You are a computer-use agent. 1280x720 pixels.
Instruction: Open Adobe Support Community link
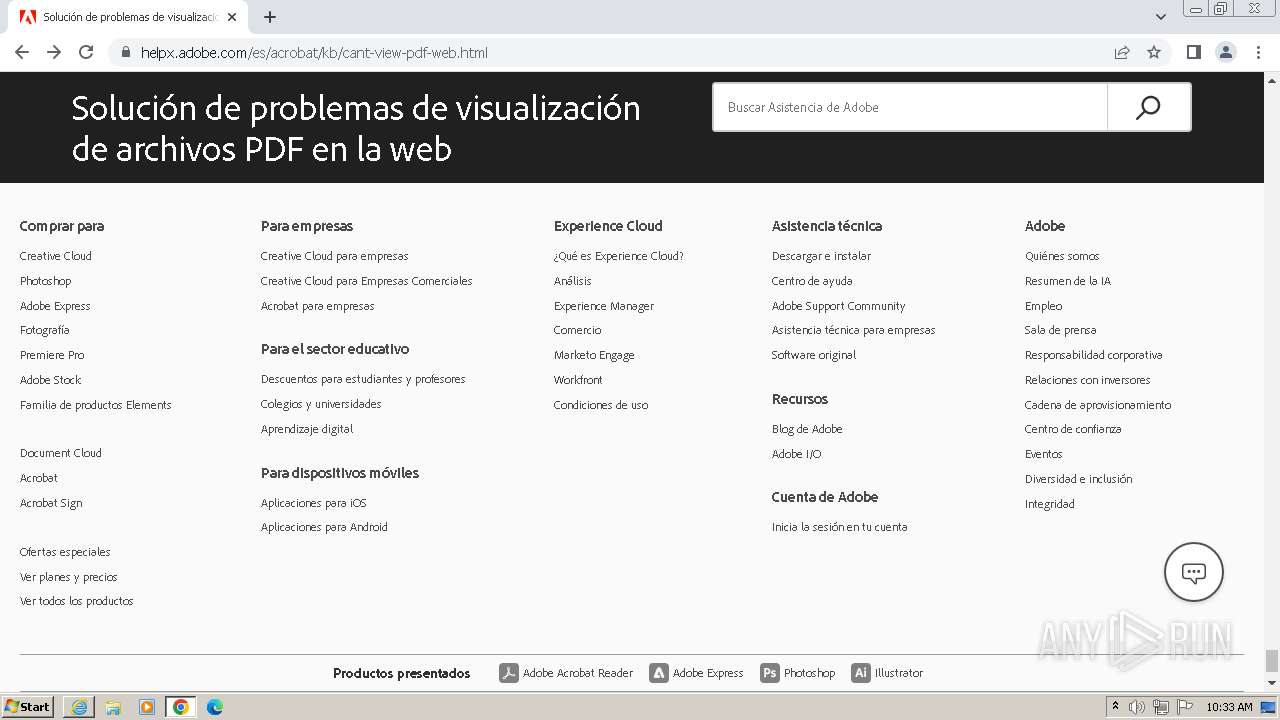838,306
